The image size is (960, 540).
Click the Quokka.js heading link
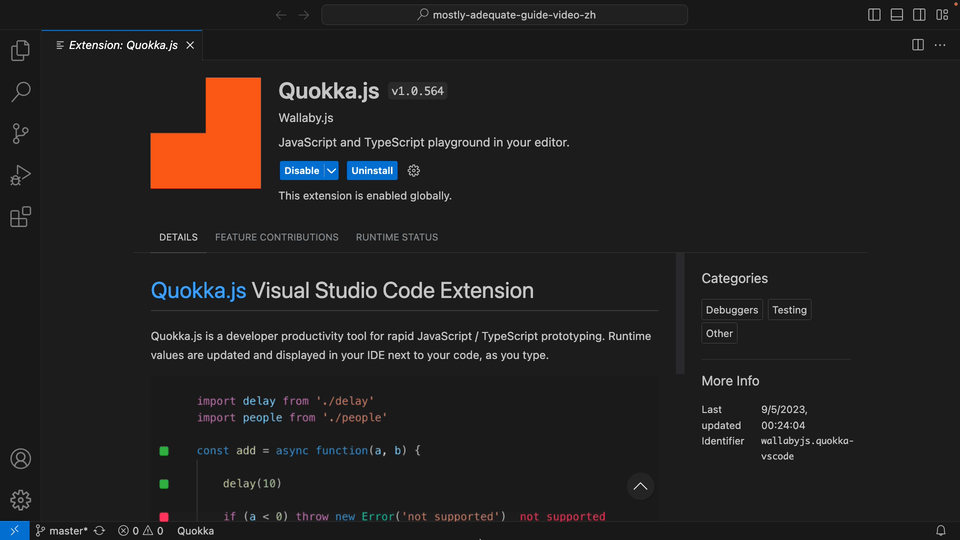tap(198, 290)
